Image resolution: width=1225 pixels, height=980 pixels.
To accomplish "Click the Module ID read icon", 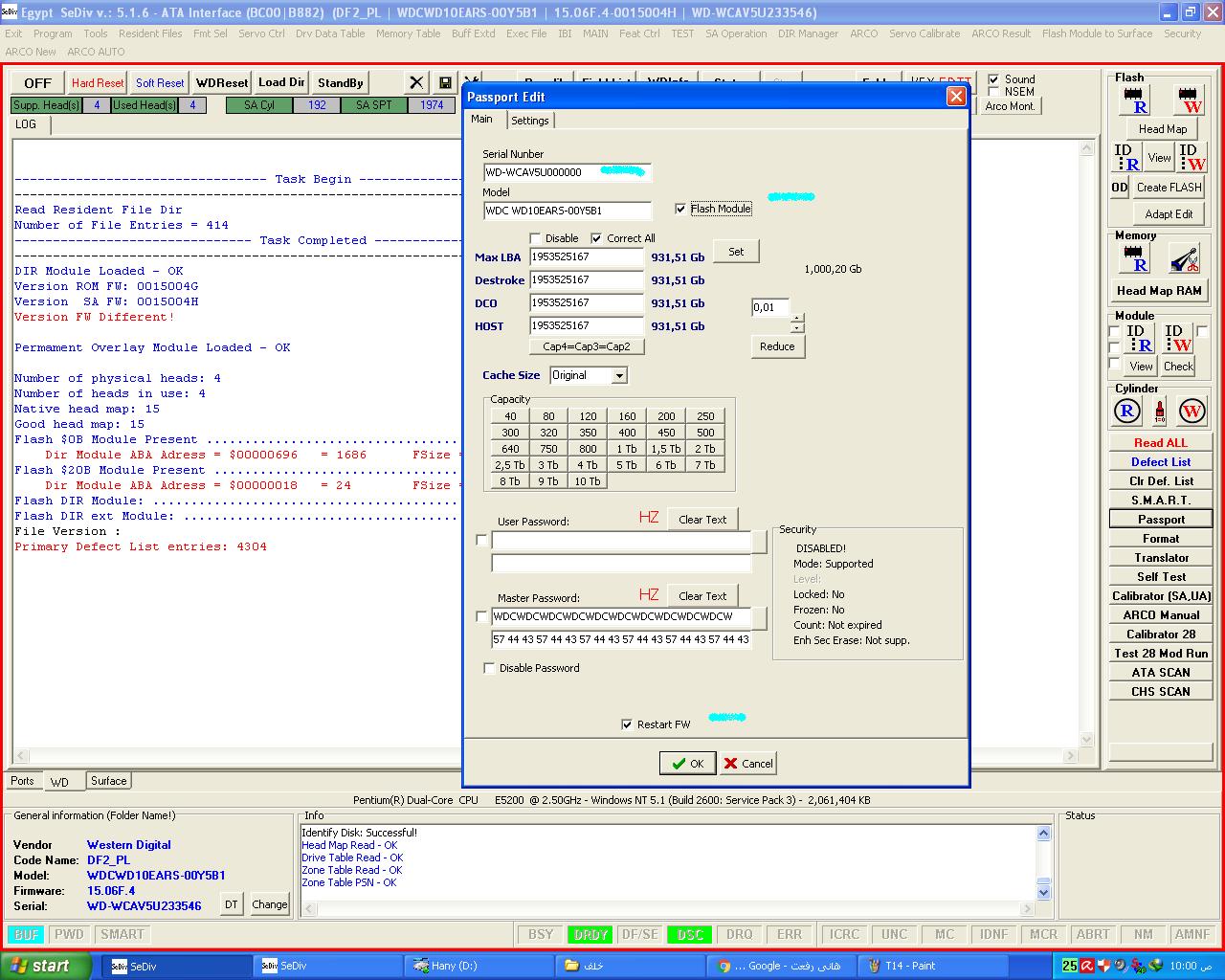I will 1140,338.
